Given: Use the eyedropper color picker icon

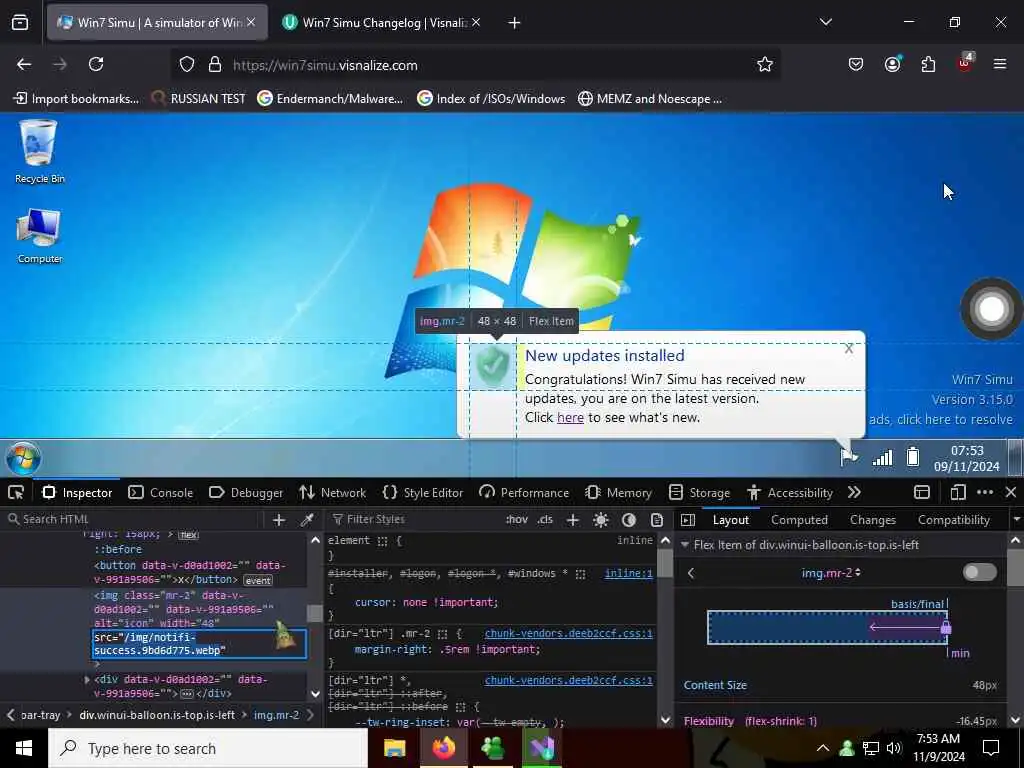Looking at the screenshot, I should 307,519.
